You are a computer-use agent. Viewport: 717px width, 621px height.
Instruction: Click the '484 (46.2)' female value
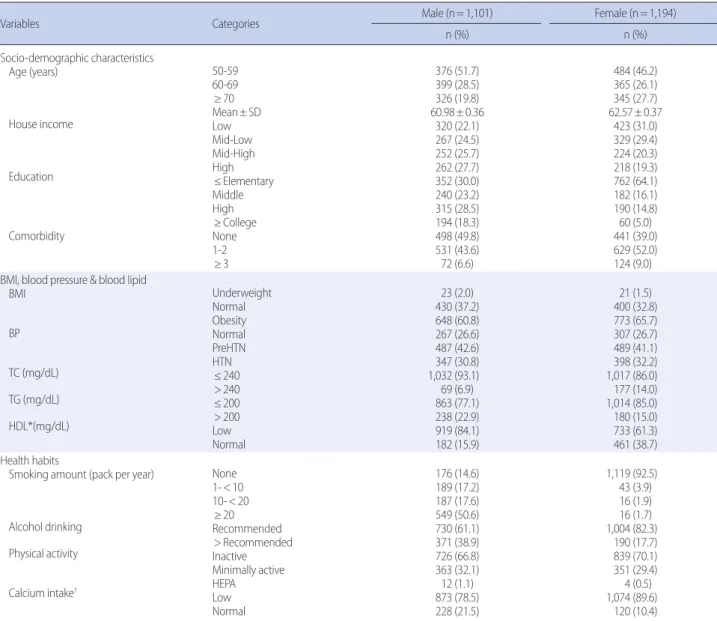coord(635,71)
